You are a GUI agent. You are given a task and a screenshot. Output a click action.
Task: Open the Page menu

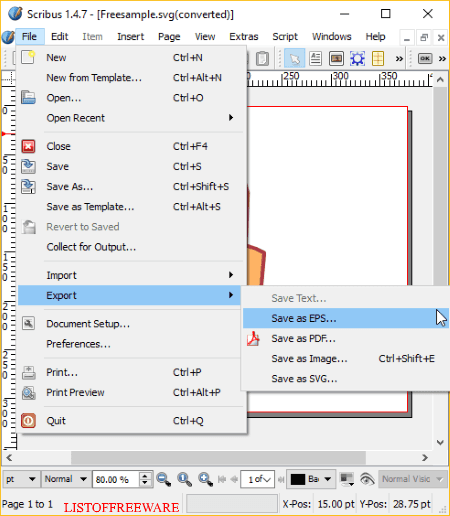click(x=169, y=36)
